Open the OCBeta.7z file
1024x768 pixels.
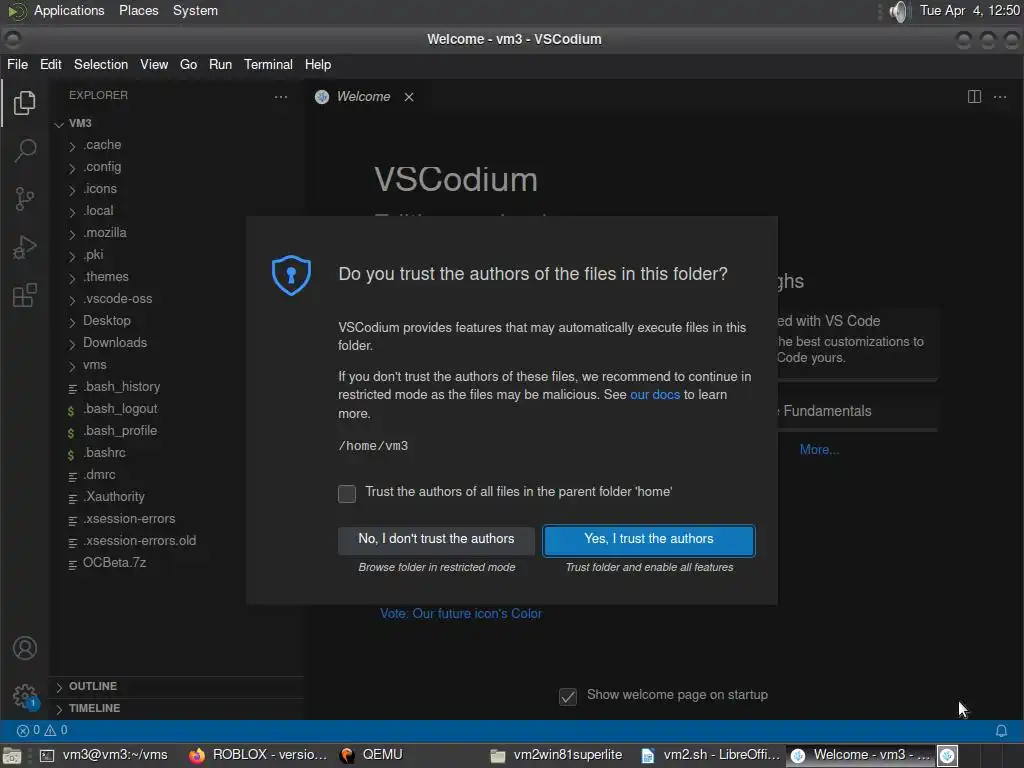tap(114, 563)
